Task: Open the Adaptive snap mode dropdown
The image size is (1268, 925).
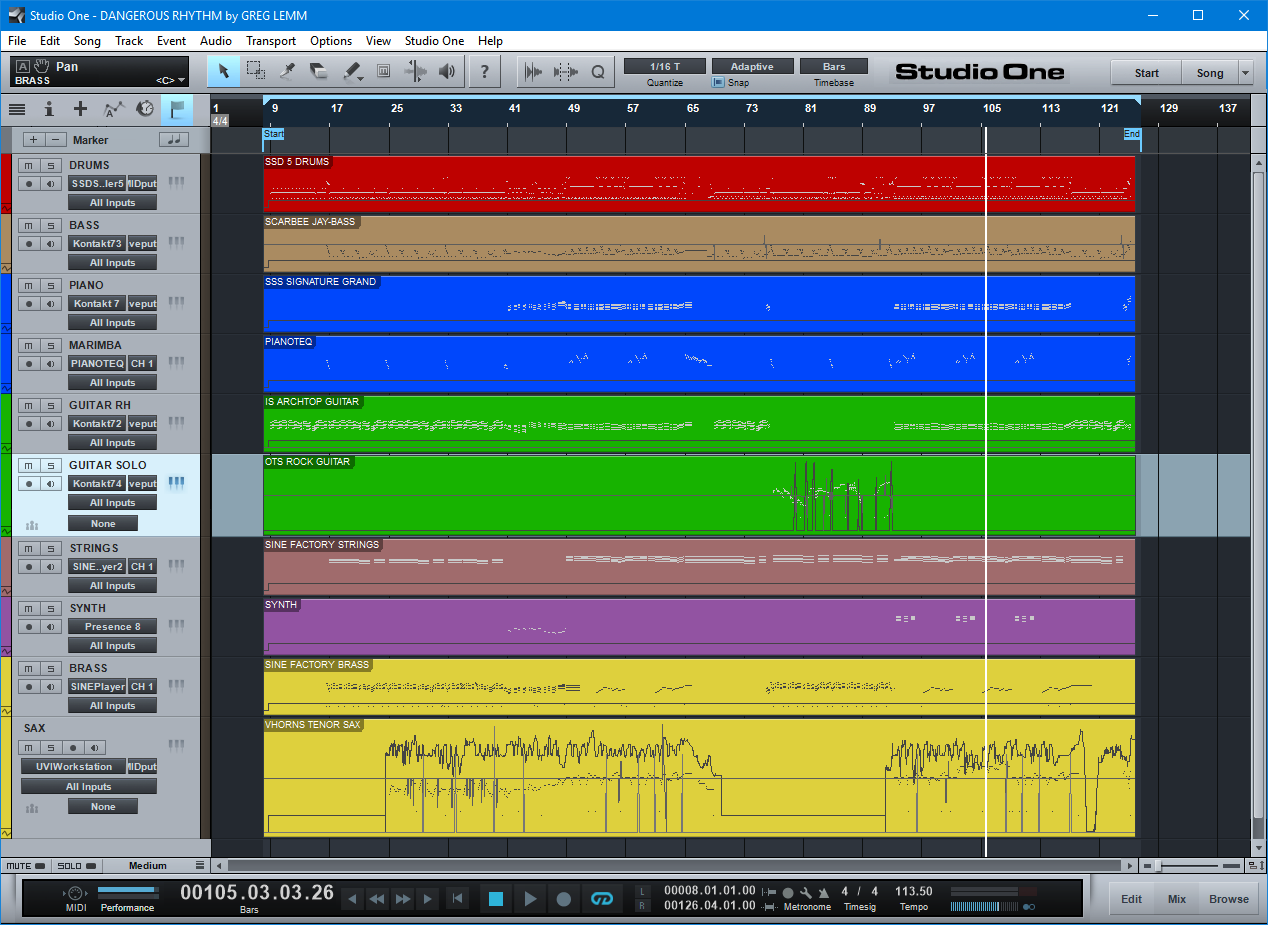Action: click(752, 66)
